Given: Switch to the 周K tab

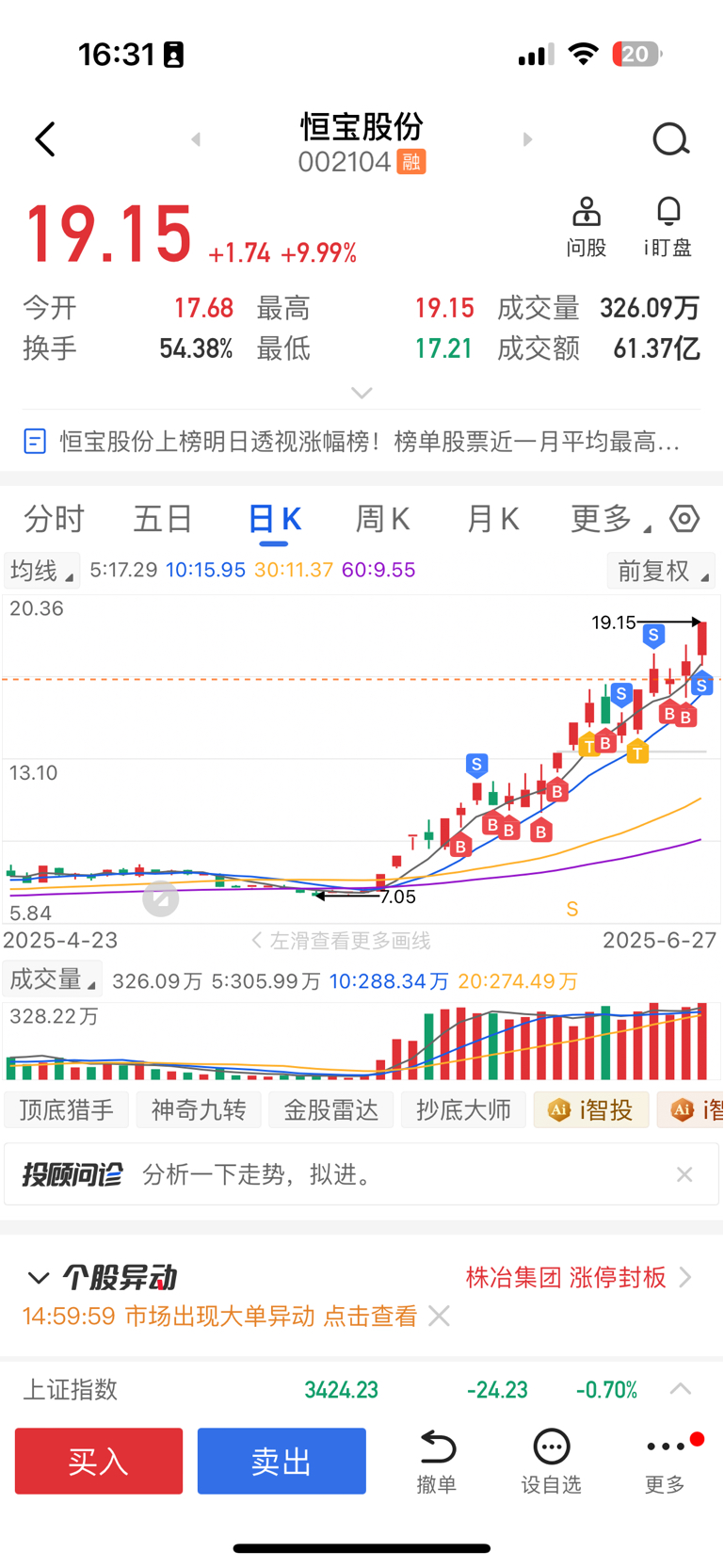Looking at the screenshot, I should click(x=383, y=519).
